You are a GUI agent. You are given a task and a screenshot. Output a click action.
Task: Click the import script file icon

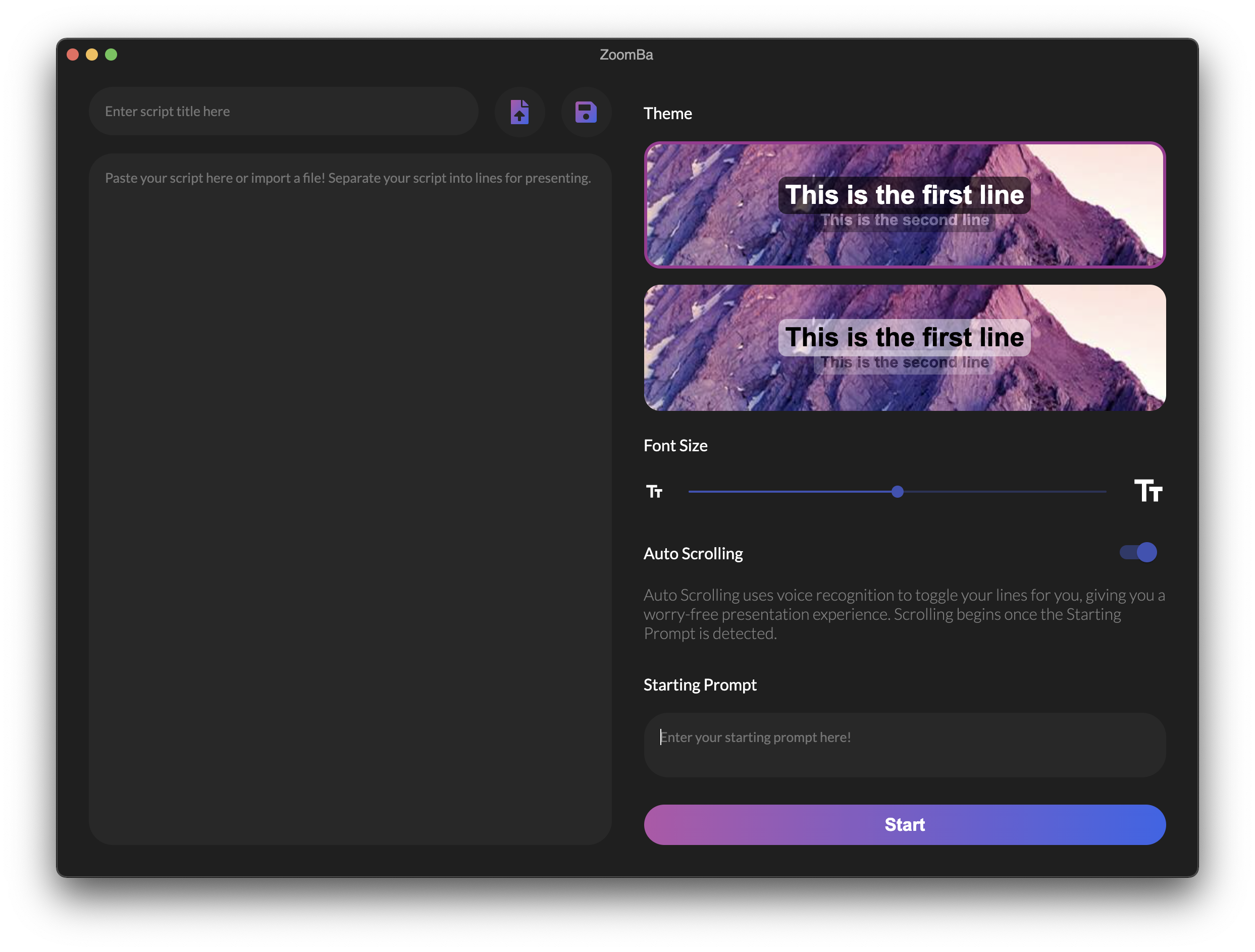pyautogui.click(x=519, y=112)
